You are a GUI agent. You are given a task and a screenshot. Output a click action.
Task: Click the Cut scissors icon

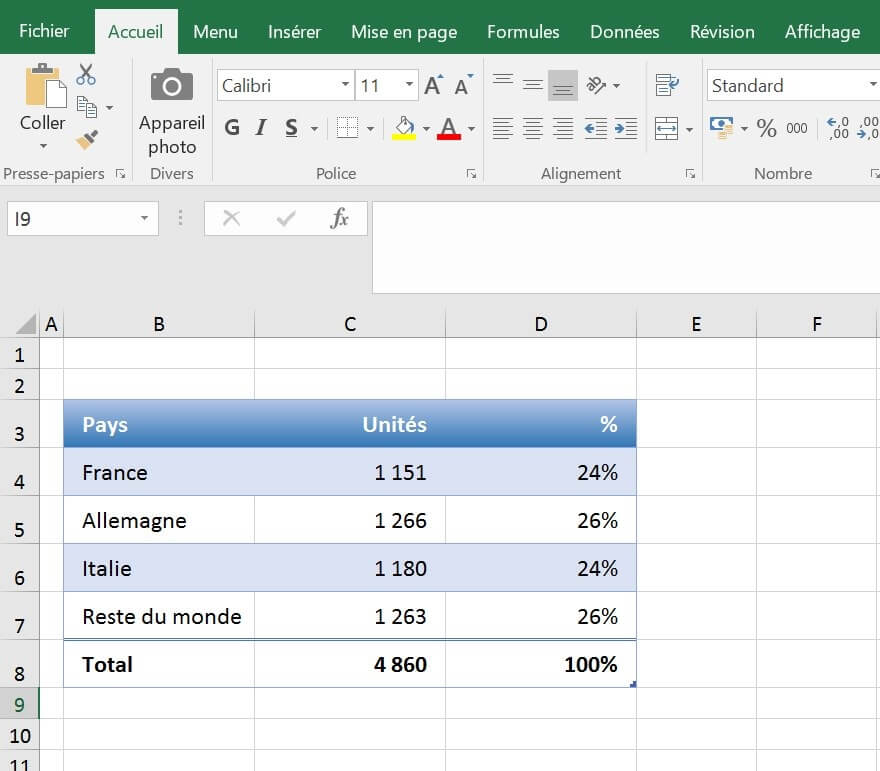(x=86, y=74)
